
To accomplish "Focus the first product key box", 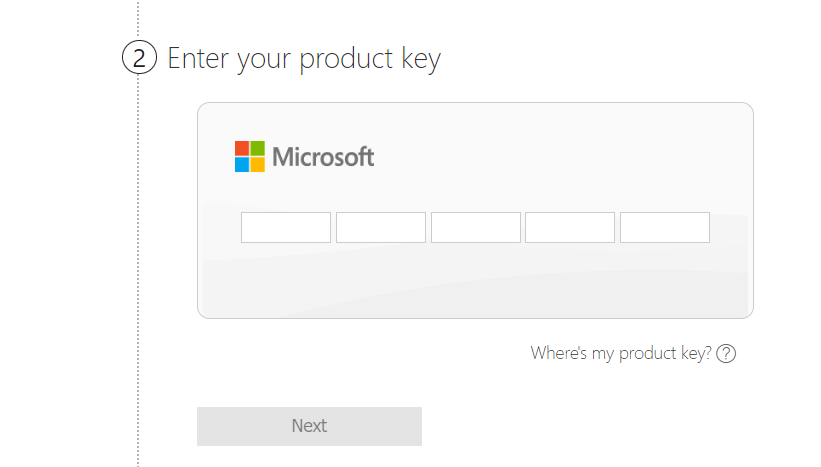I will (286, 227).
